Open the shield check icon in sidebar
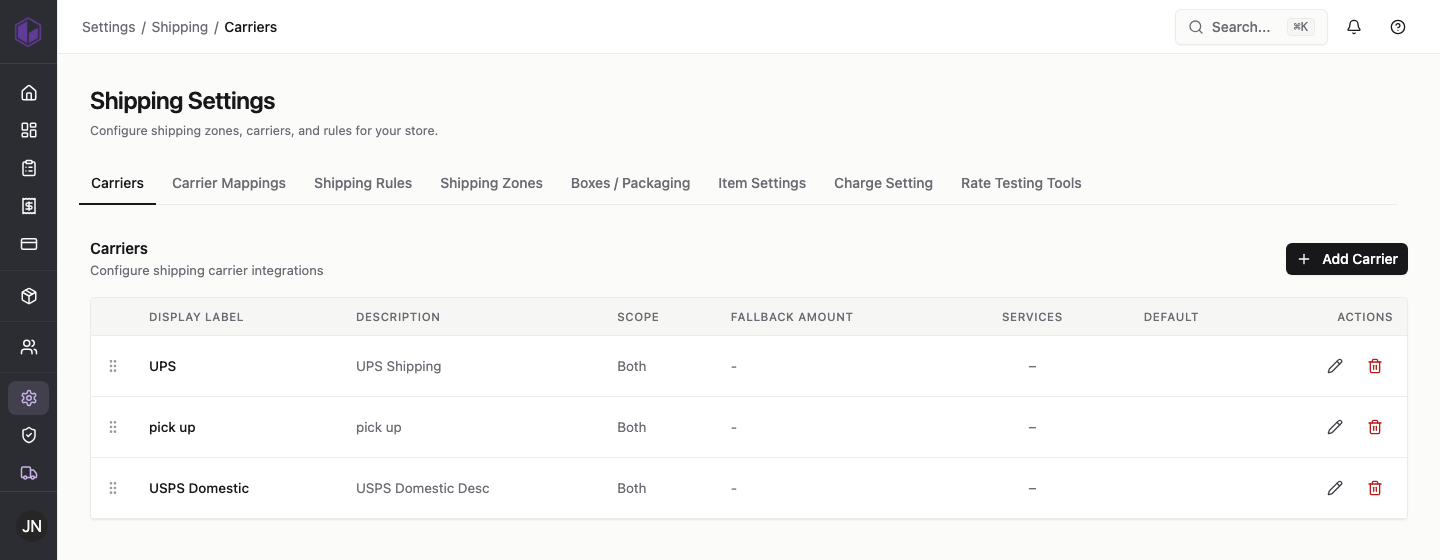The image size is (1440, 560). [29, 435]
